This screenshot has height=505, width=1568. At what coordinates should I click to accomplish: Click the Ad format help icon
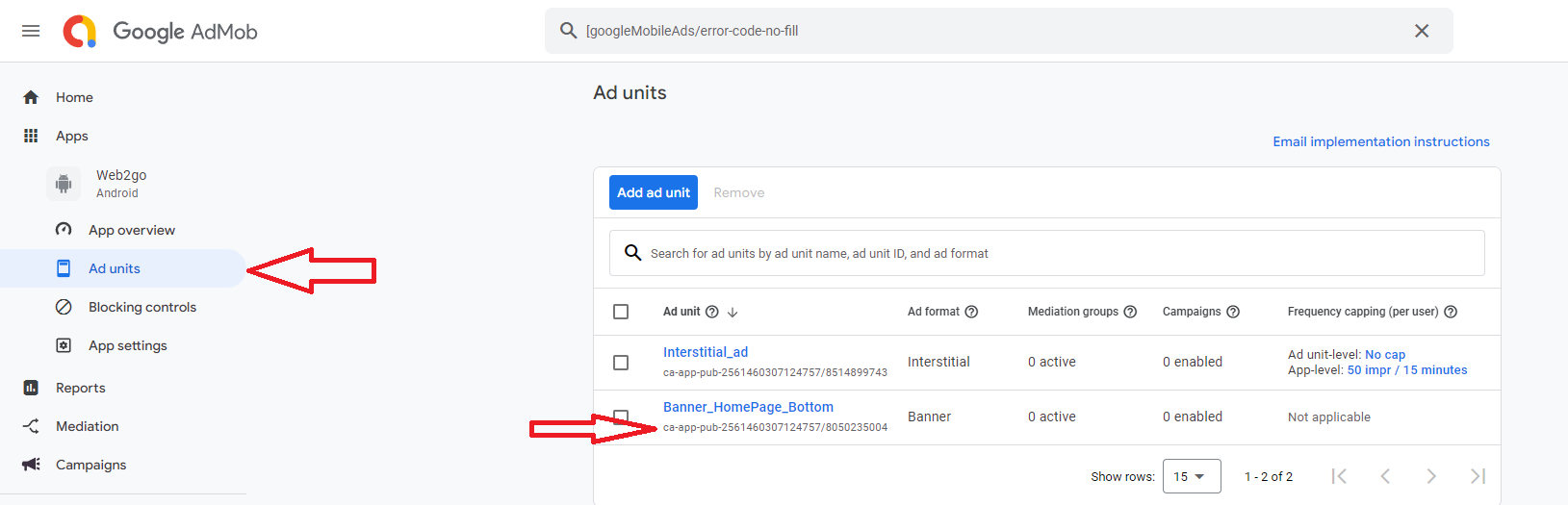point(971,312)
